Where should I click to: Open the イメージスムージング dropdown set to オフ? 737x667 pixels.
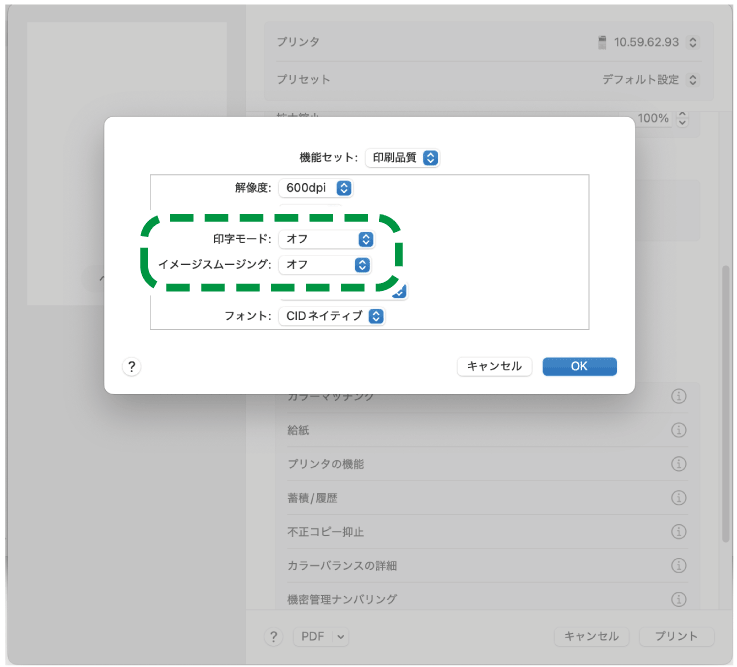click(x=325, y=265)
